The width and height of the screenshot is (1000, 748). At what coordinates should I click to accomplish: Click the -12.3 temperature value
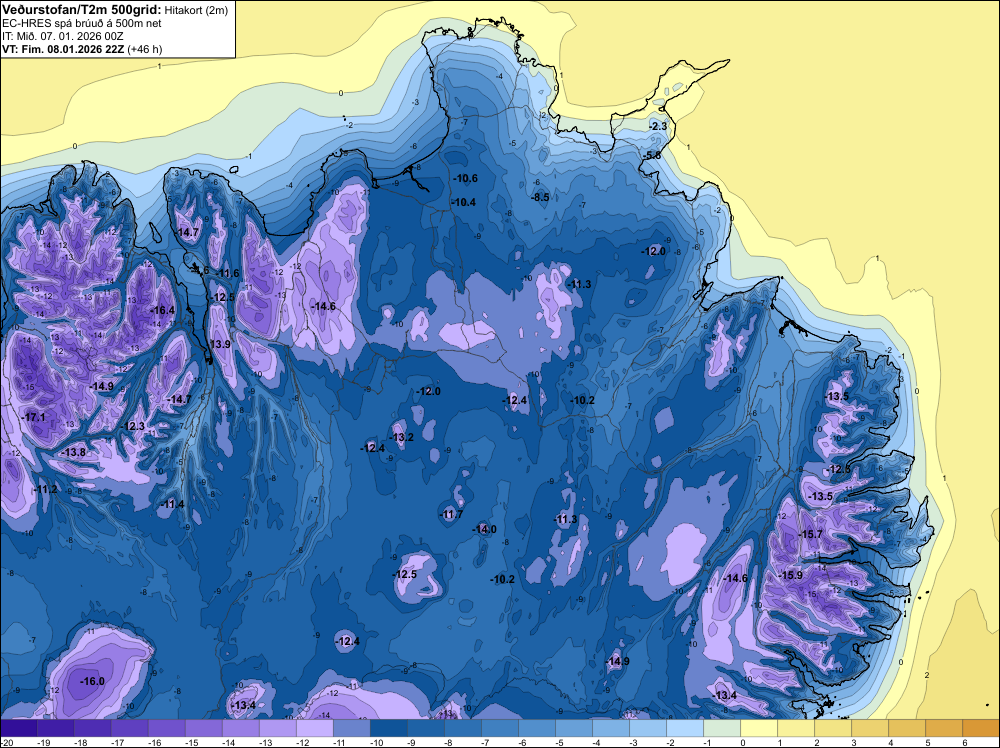133,426
